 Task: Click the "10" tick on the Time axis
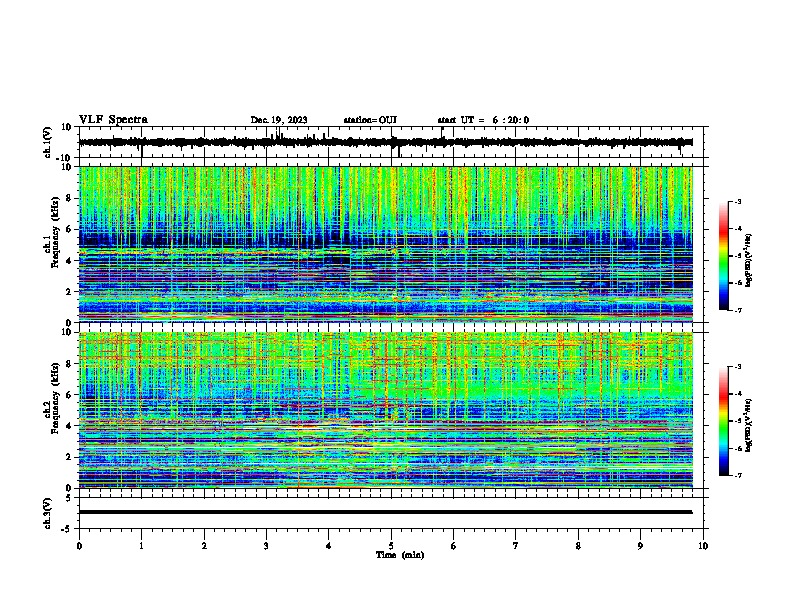click(703, 546)
